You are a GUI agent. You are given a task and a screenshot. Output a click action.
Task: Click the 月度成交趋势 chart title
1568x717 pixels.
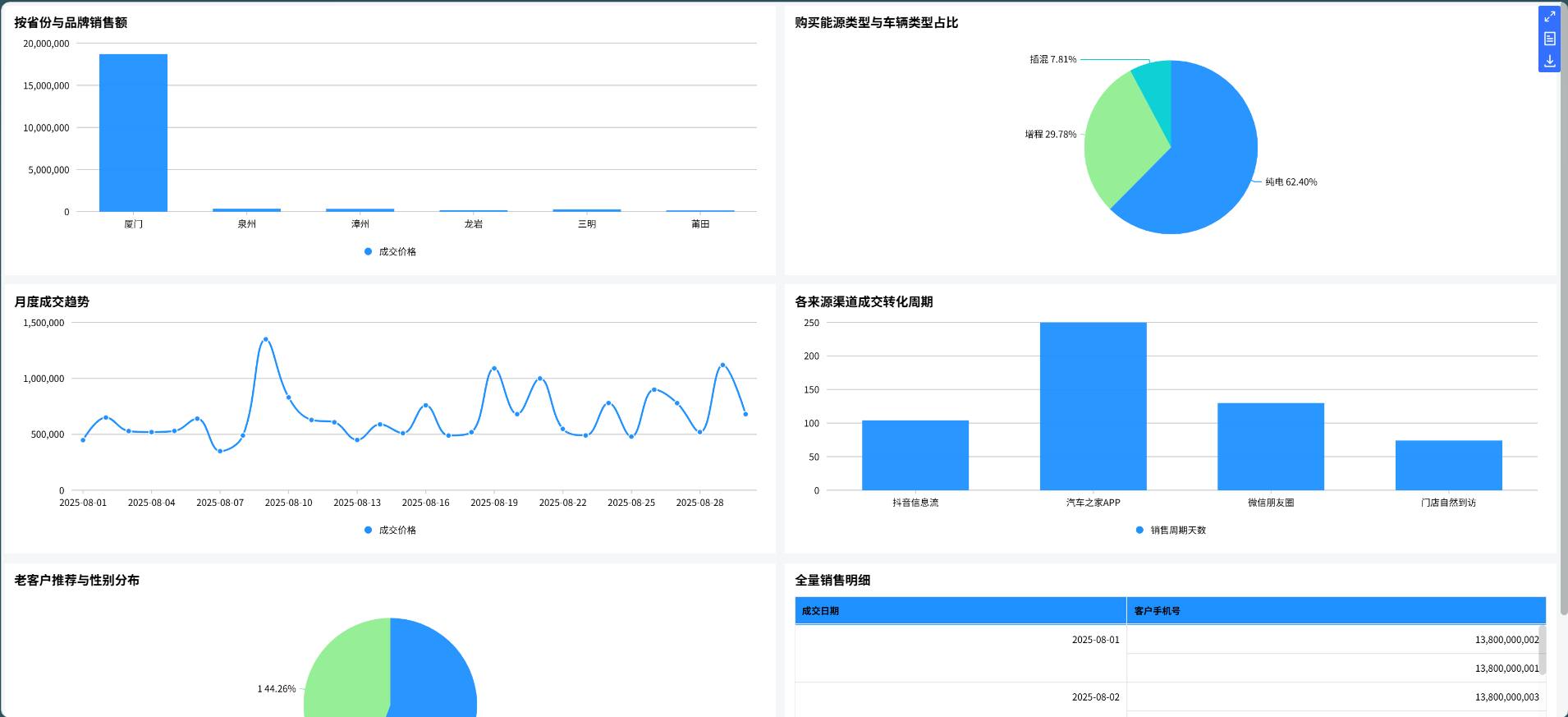click(x=52, y=301)
